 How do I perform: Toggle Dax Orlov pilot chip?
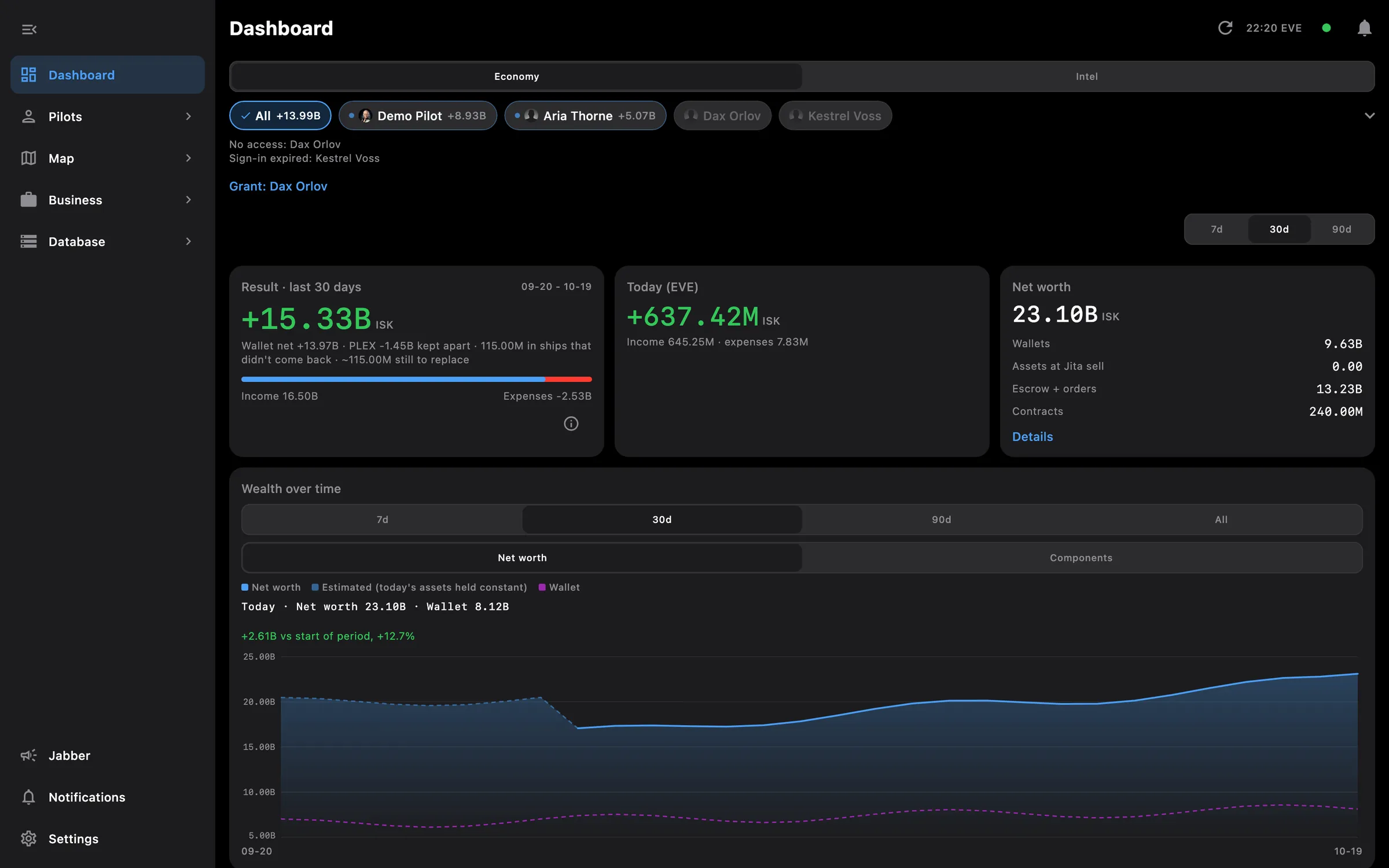[722, 116]
